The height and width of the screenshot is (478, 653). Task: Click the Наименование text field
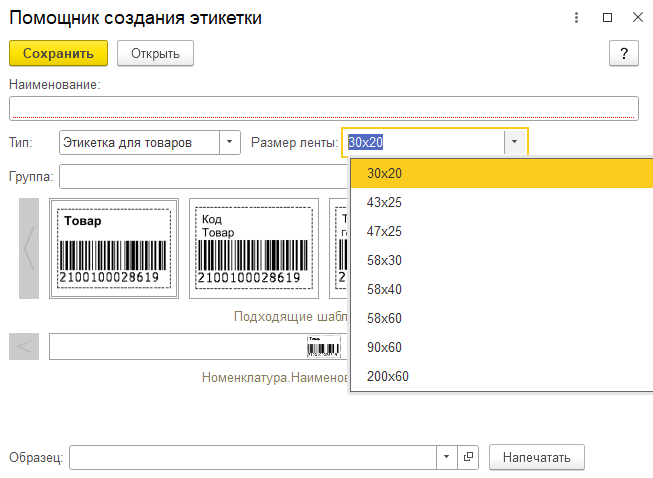[323, 108]
